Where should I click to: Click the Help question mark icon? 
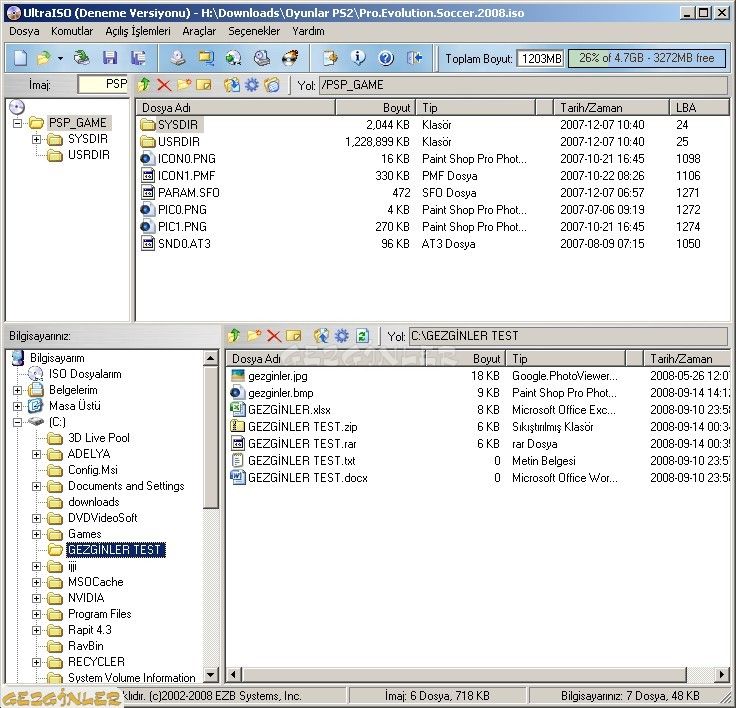[x=386, y=58]
